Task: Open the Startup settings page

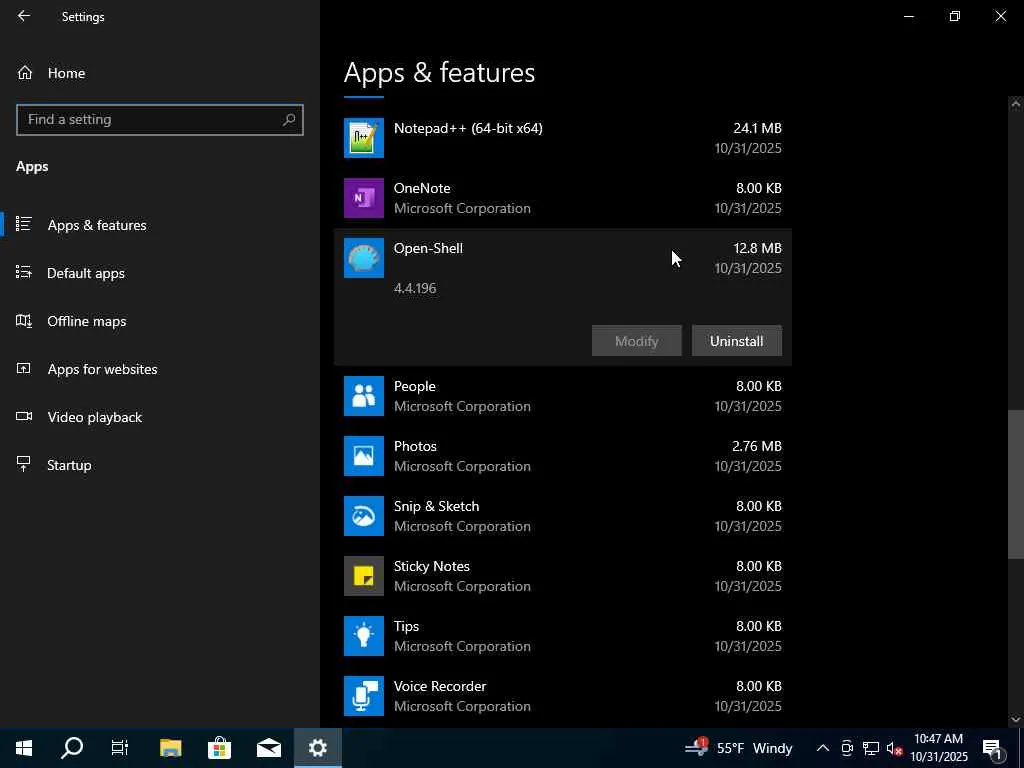Action: click(x=69, y=465)
